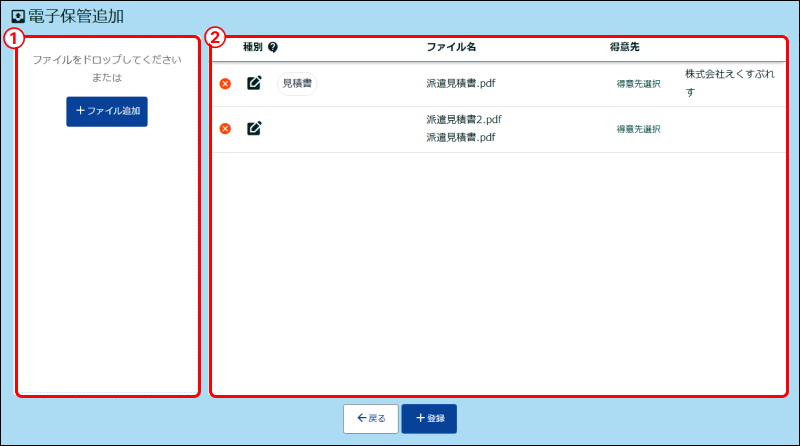
Task: Select customer name 株式会社えくすぷれす
Action: click(x=730, y=83)
